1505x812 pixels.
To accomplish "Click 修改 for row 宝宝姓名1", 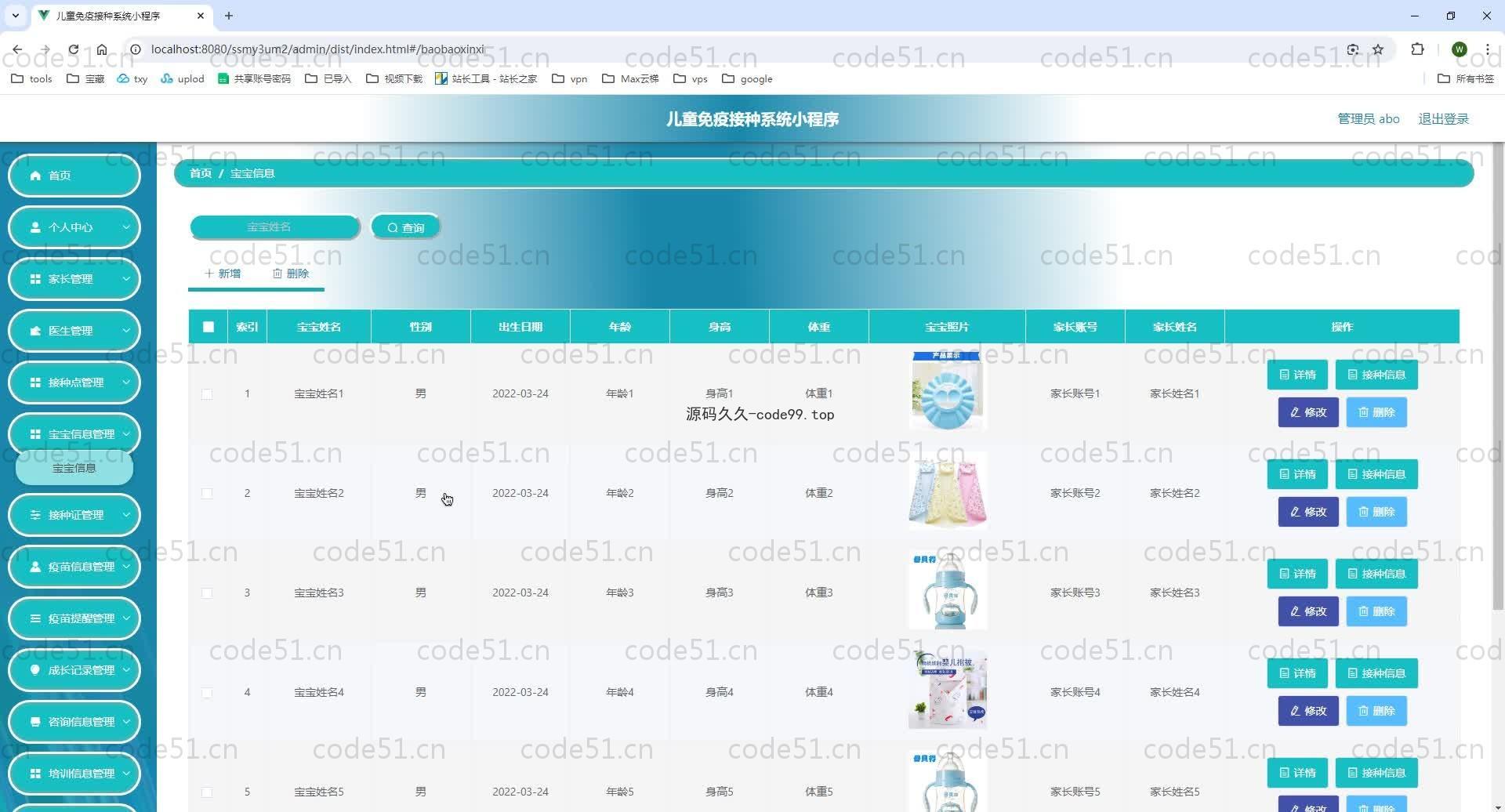I will 1308,412.
